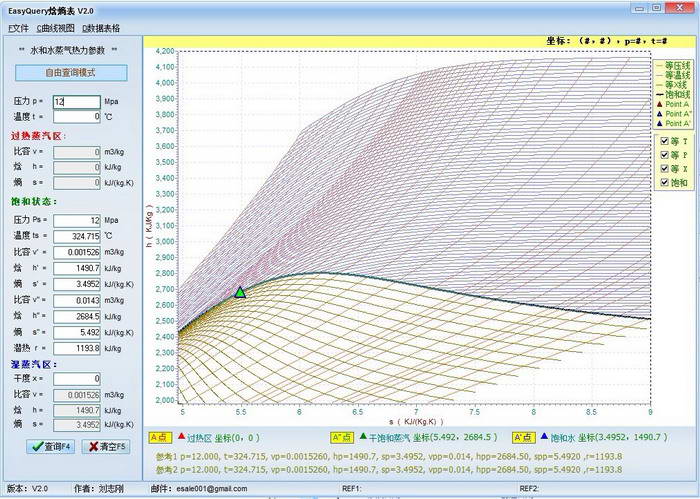Screen dimensions: 700x499
Task: Click the green triangle marker on the saturation curve
Action: click(x=240, y=292)
